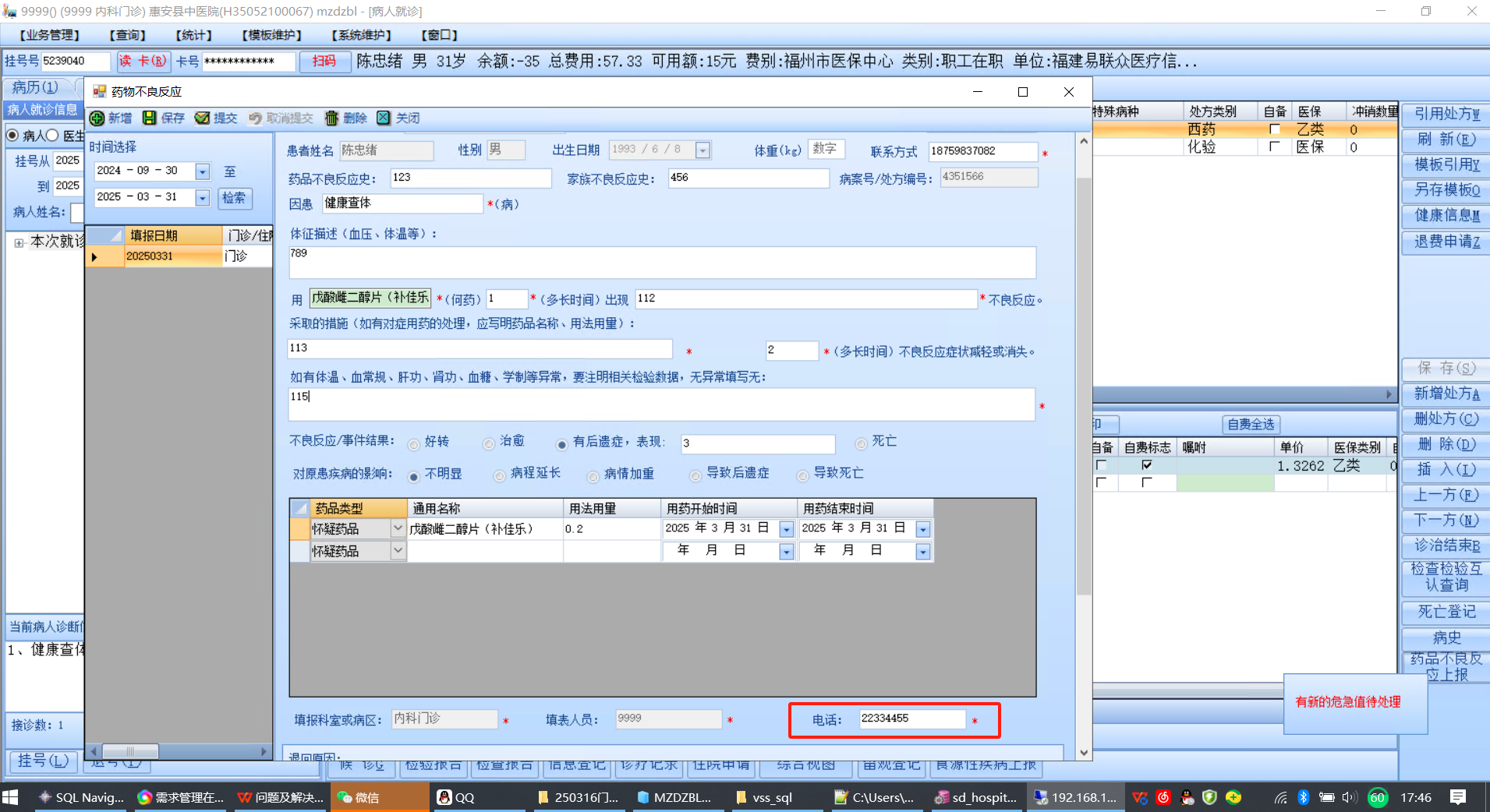Open the 出生日期 date dropdown
This screenshot has width=1490, height=812.
703,150
